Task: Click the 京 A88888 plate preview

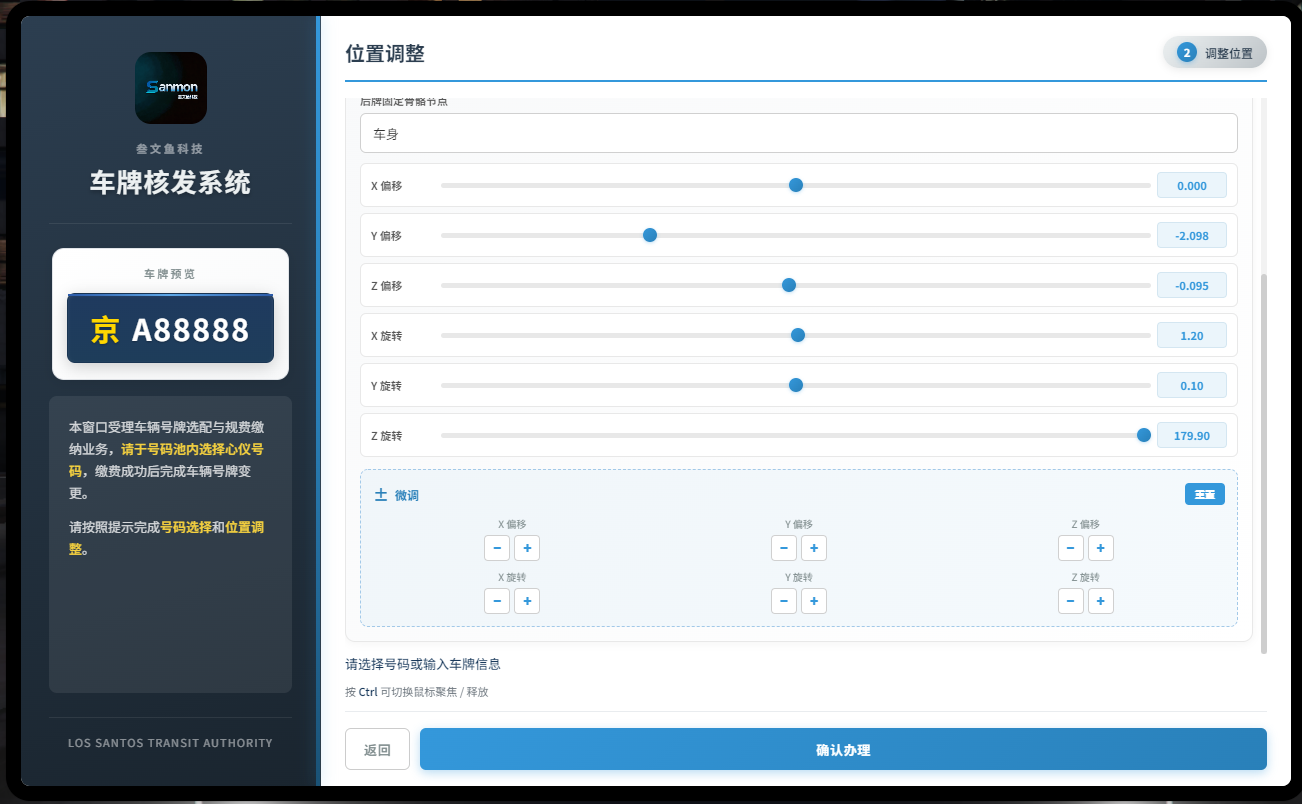Action: tap(171, 329)
